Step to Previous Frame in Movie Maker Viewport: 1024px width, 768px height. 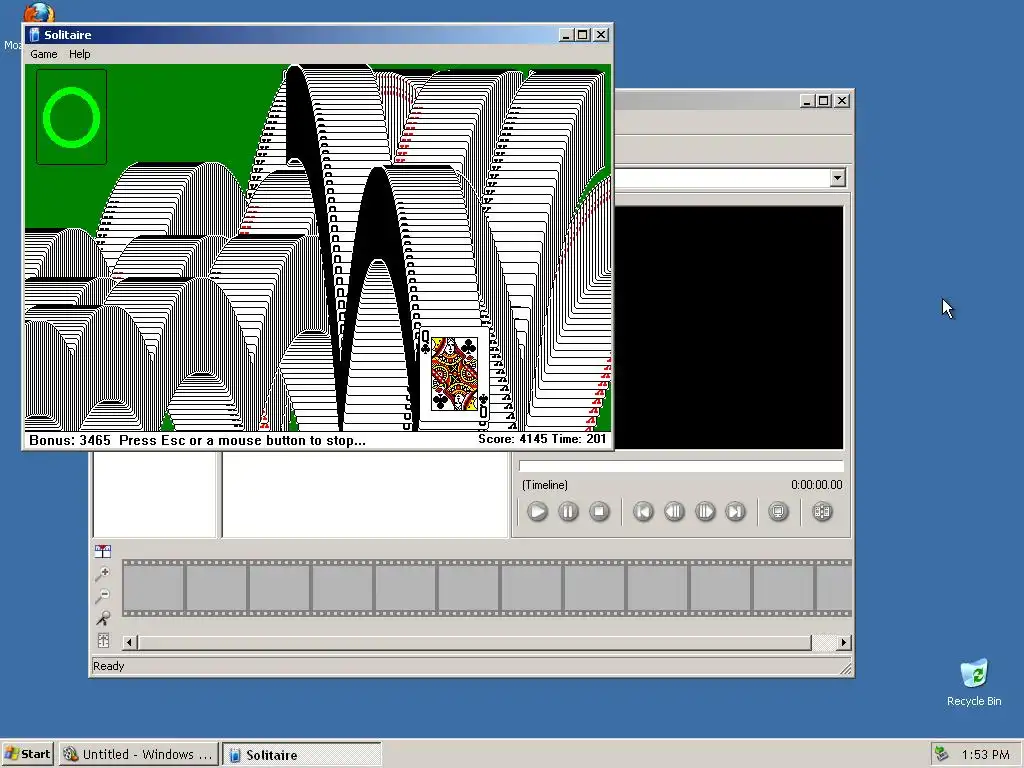tap(674, 511)
